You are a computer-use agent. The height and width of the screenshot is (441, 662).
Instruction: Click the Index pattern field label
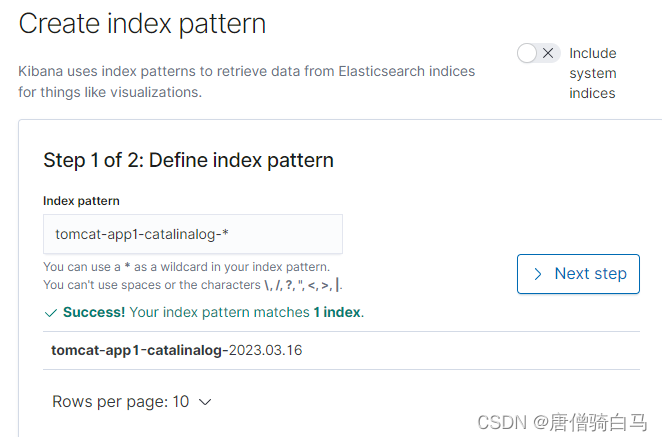[81, 201]
